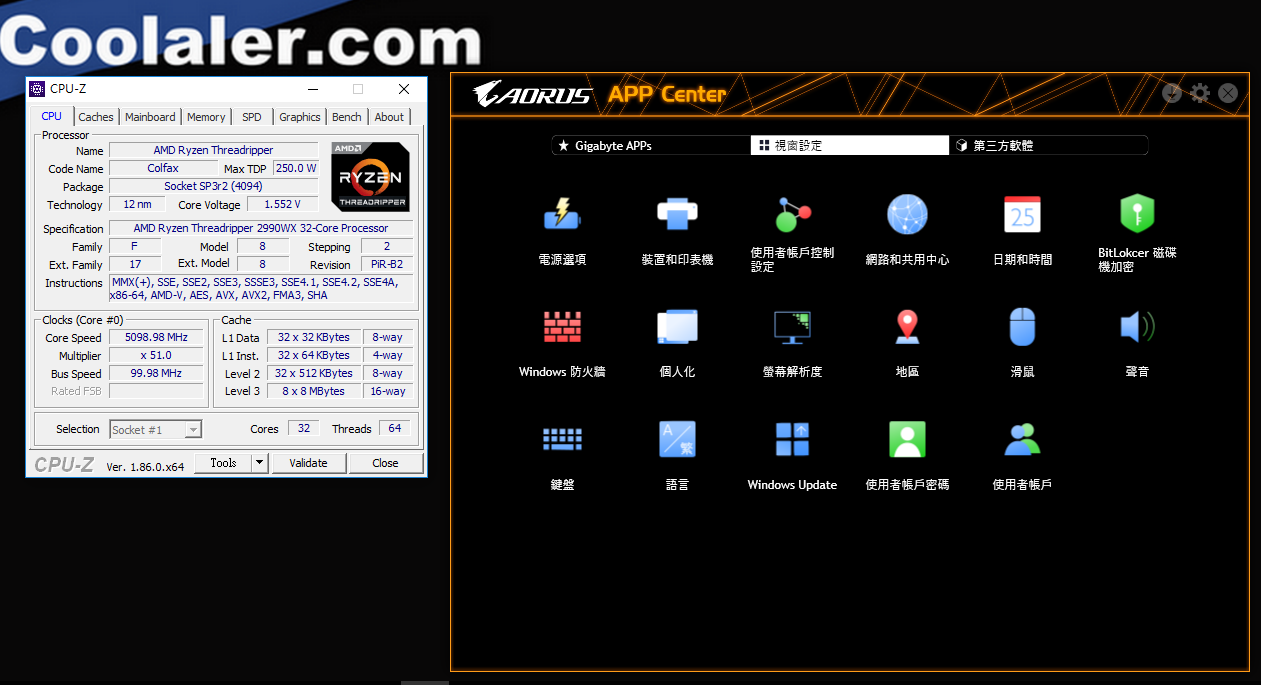The height and width of the screenshot is (685, 1261).
Task: Click the AORUS logo
Action: tap(532, 94)
